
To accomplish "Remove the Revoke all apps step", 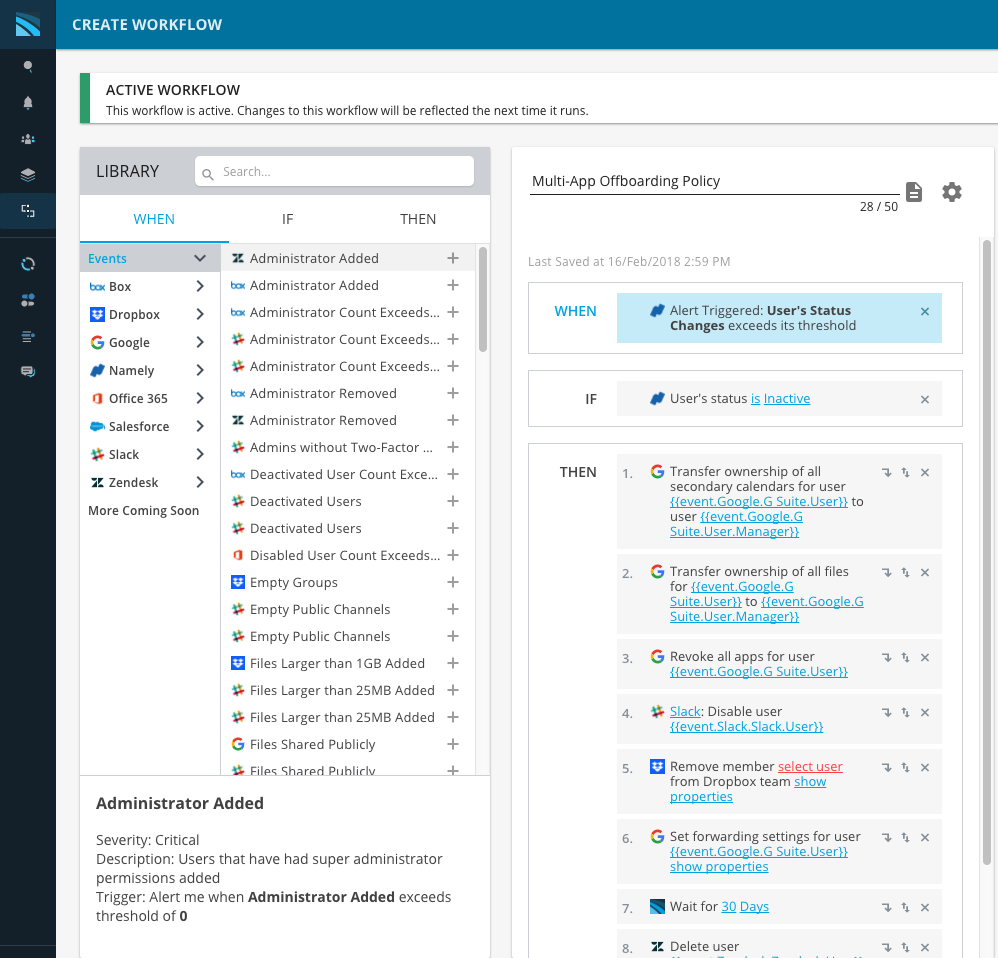I will coord(925,658).
